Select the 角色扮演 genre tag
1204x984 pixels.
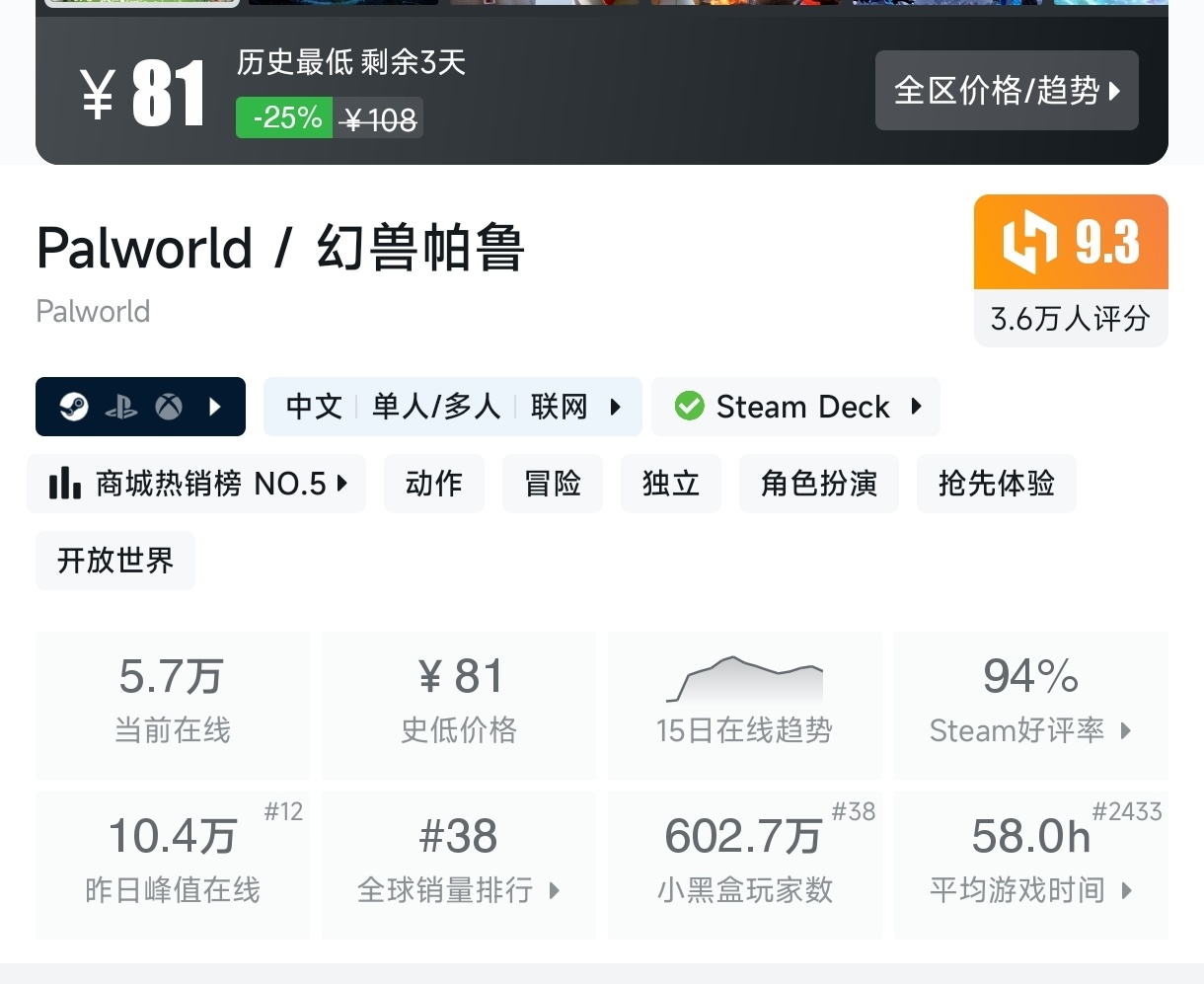click(819, 484)
